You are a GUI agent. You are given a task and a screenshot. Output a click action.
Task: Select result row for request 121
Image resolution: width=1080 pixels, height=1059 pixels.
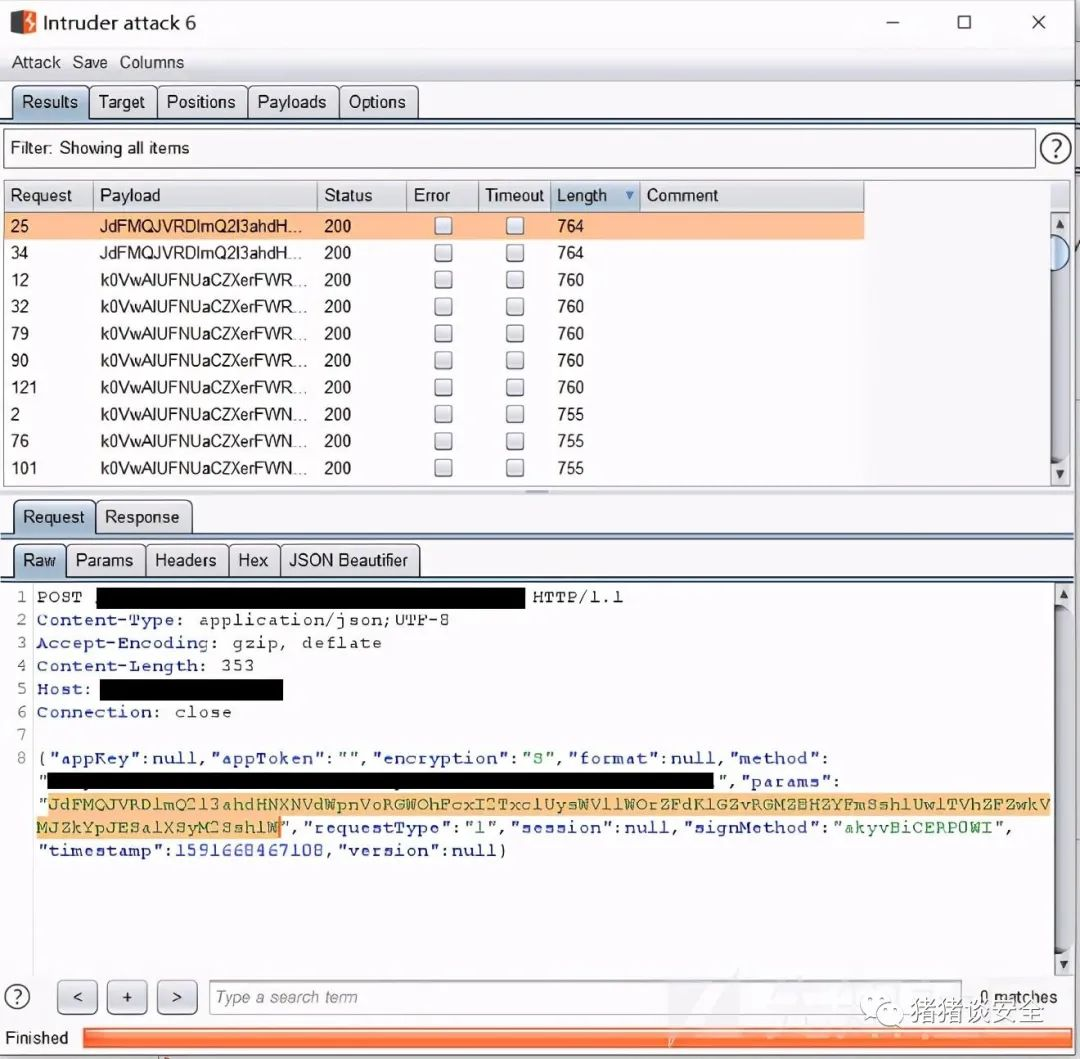tap(434, 387)
